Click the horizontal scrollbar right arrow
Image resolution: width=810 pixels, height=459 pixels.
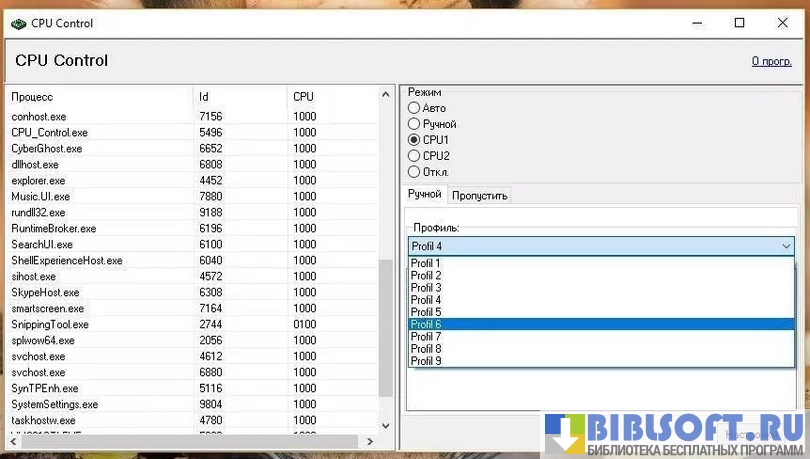[x=371, y=441]
